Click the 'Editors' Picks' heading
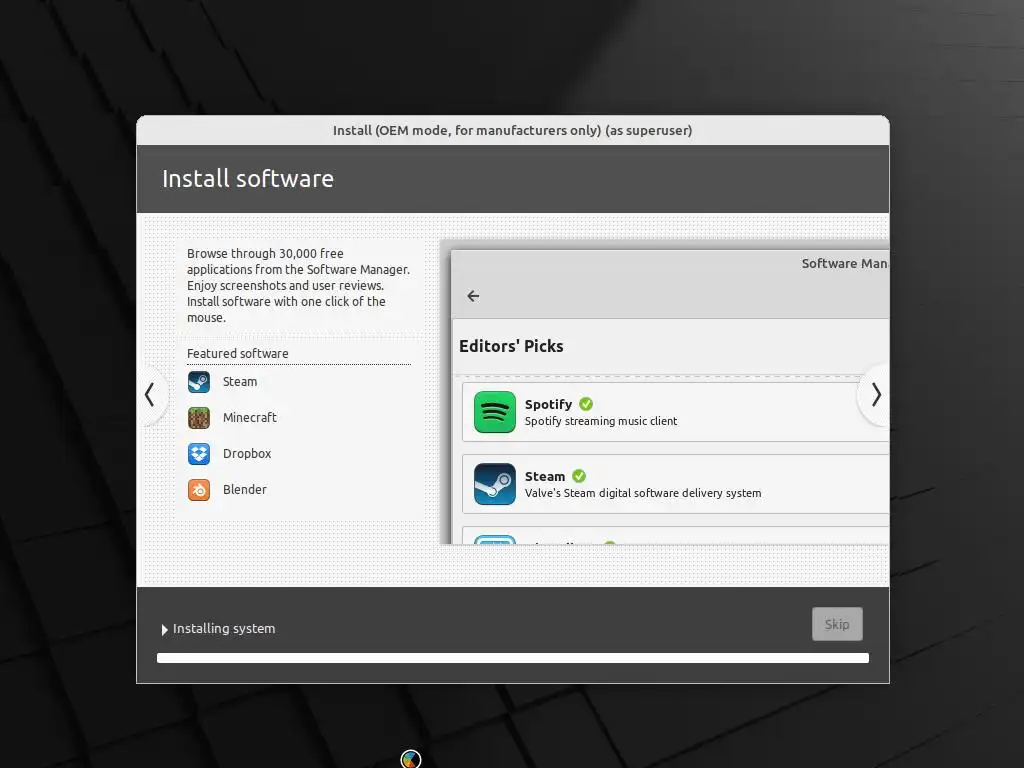This screenshot has width=1024, height=768. (511, 346)
